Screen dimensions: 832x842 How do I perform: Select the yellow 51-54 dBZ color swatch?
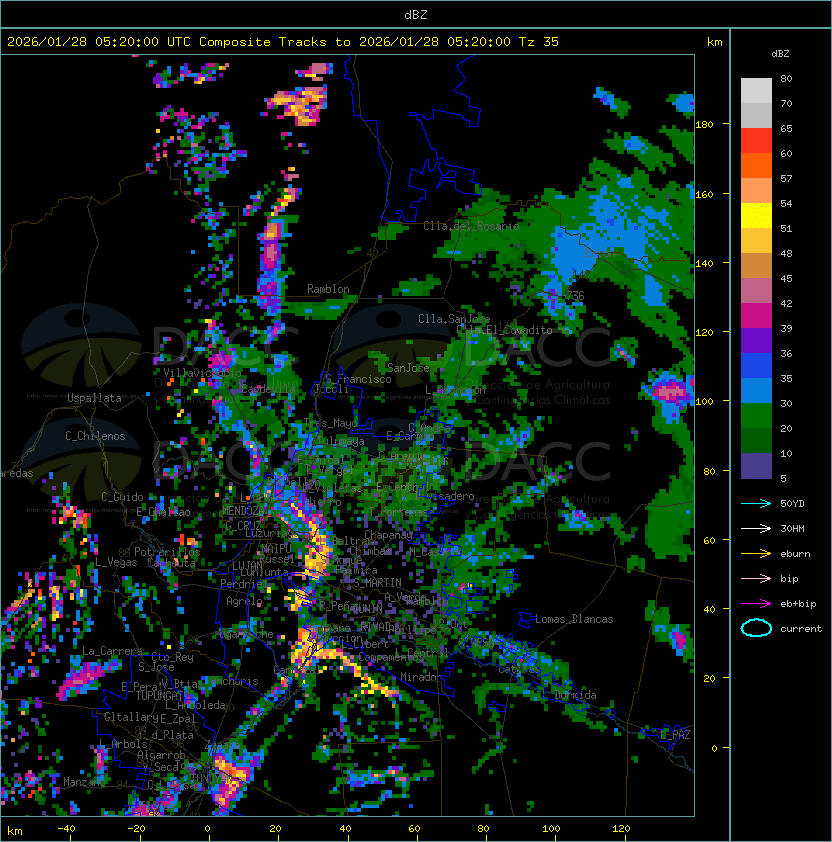756,216
